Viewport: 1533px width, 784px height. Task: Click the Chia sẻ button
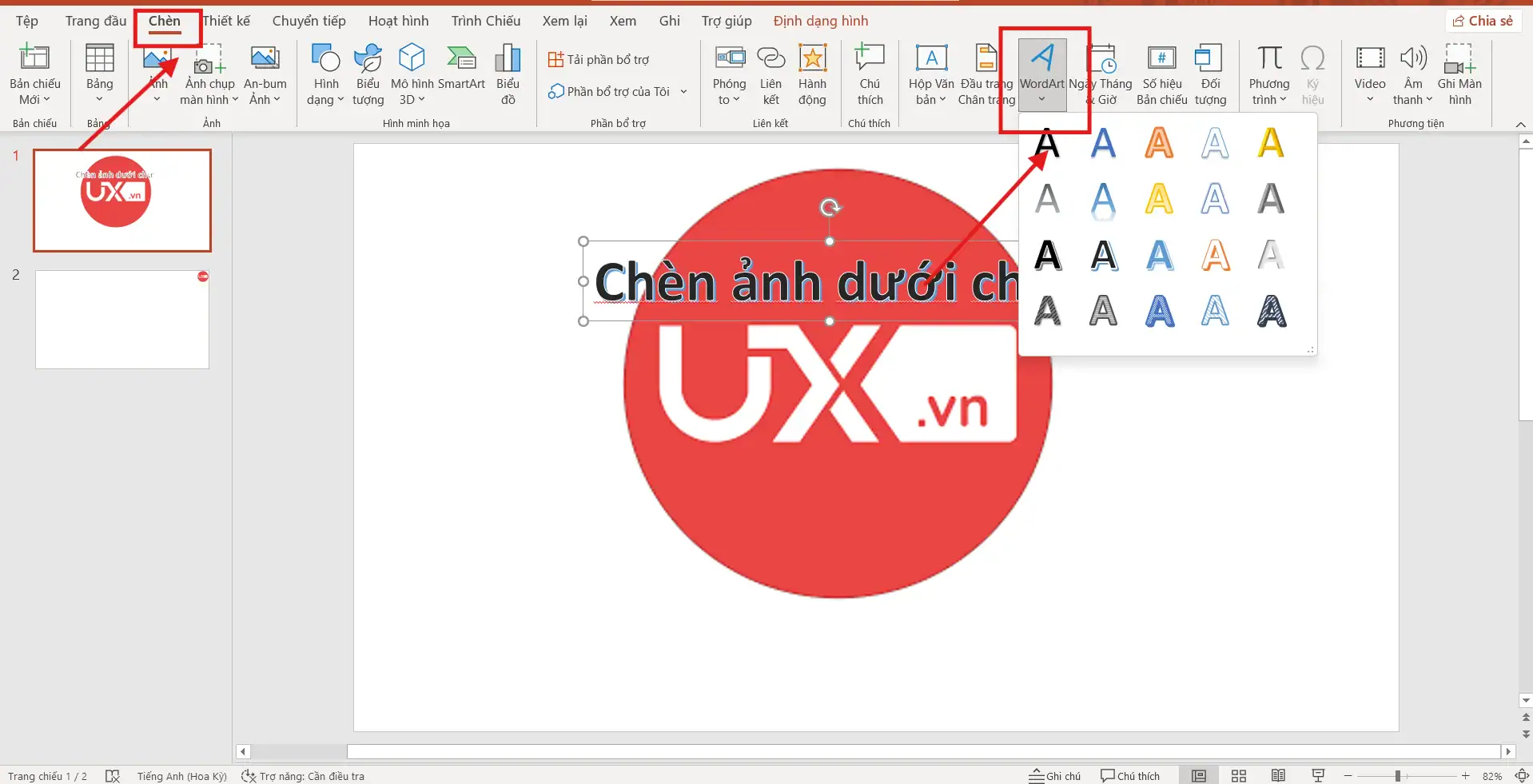[1483, 20]
